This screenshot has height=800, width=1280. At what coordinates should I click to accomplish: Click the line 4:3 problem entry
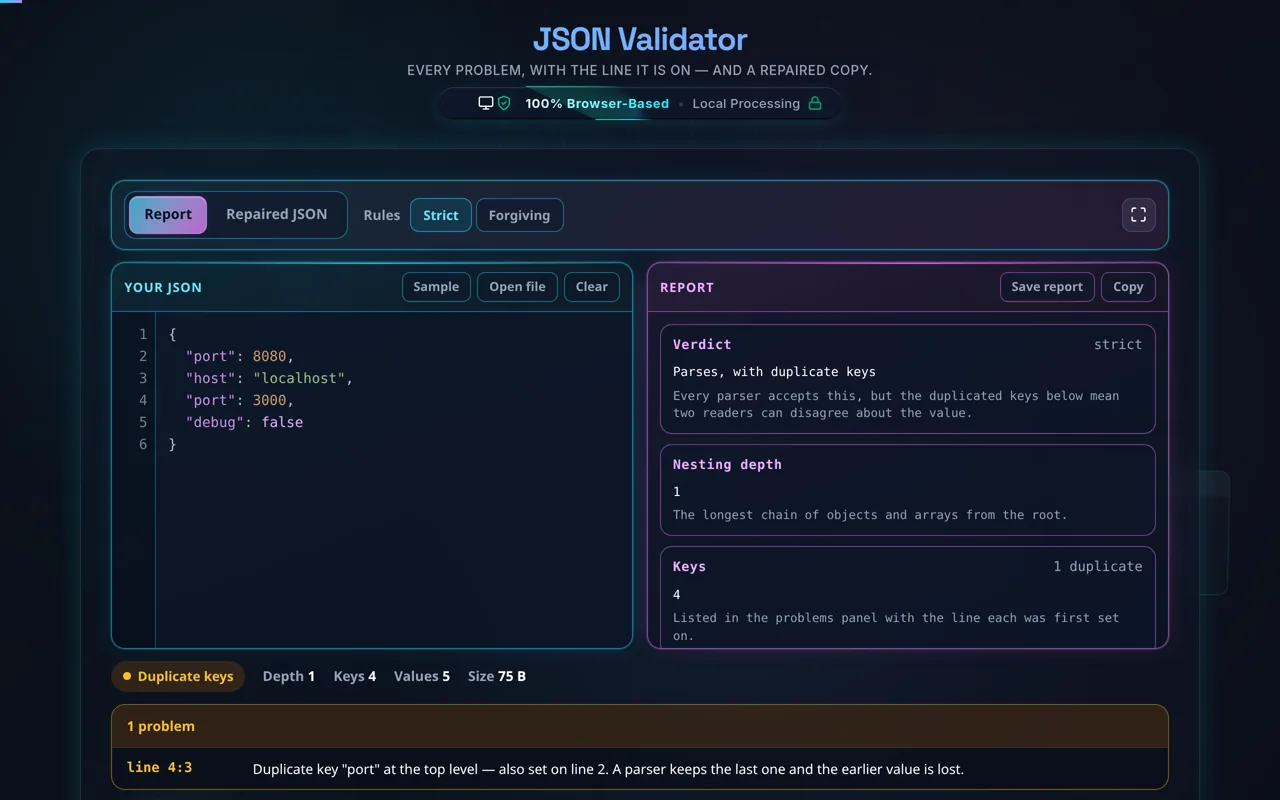click(x=640, y=769)
